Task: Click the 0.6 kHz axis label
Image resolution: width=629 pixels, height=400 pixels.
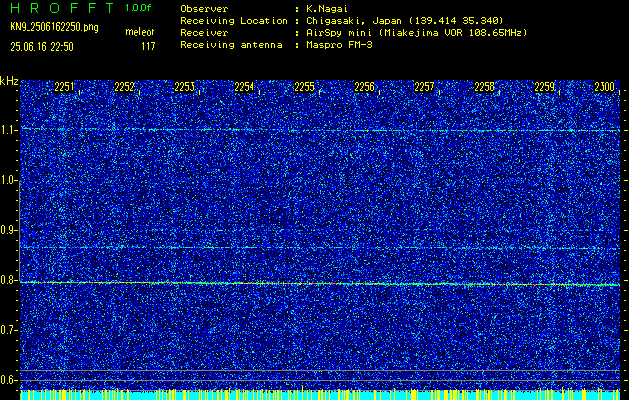Action: (x=8, y=380)
